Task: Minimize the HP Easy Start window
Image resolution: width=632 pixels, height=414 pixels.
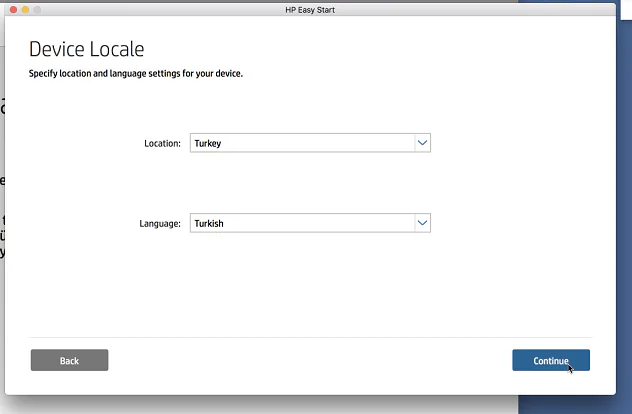Action: (x=26, y=9)
